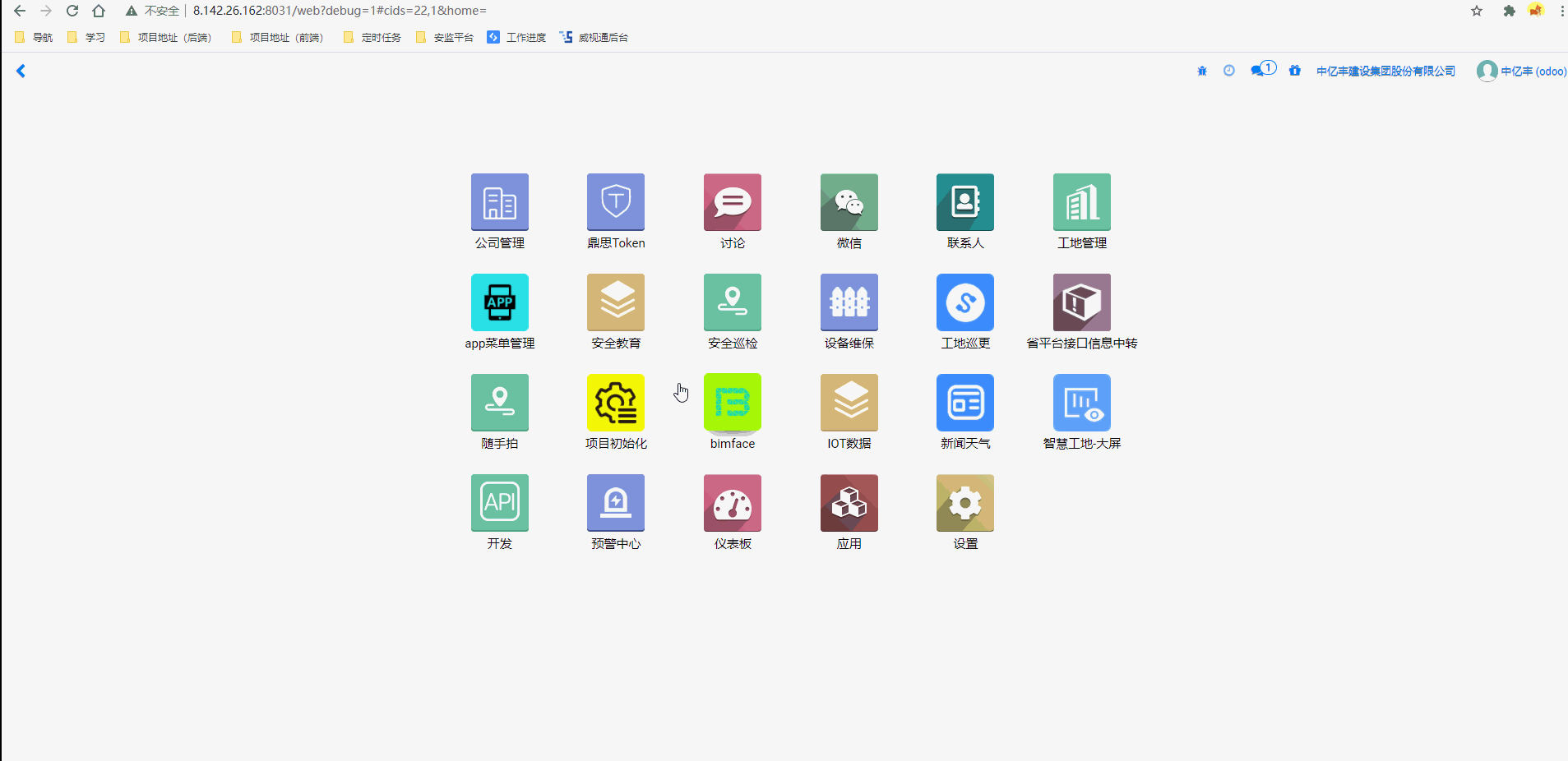Open company switcher 中亿丰建设集团股份有限公司
This screenshot has height=761, width=1568.
click(1385, 71)
